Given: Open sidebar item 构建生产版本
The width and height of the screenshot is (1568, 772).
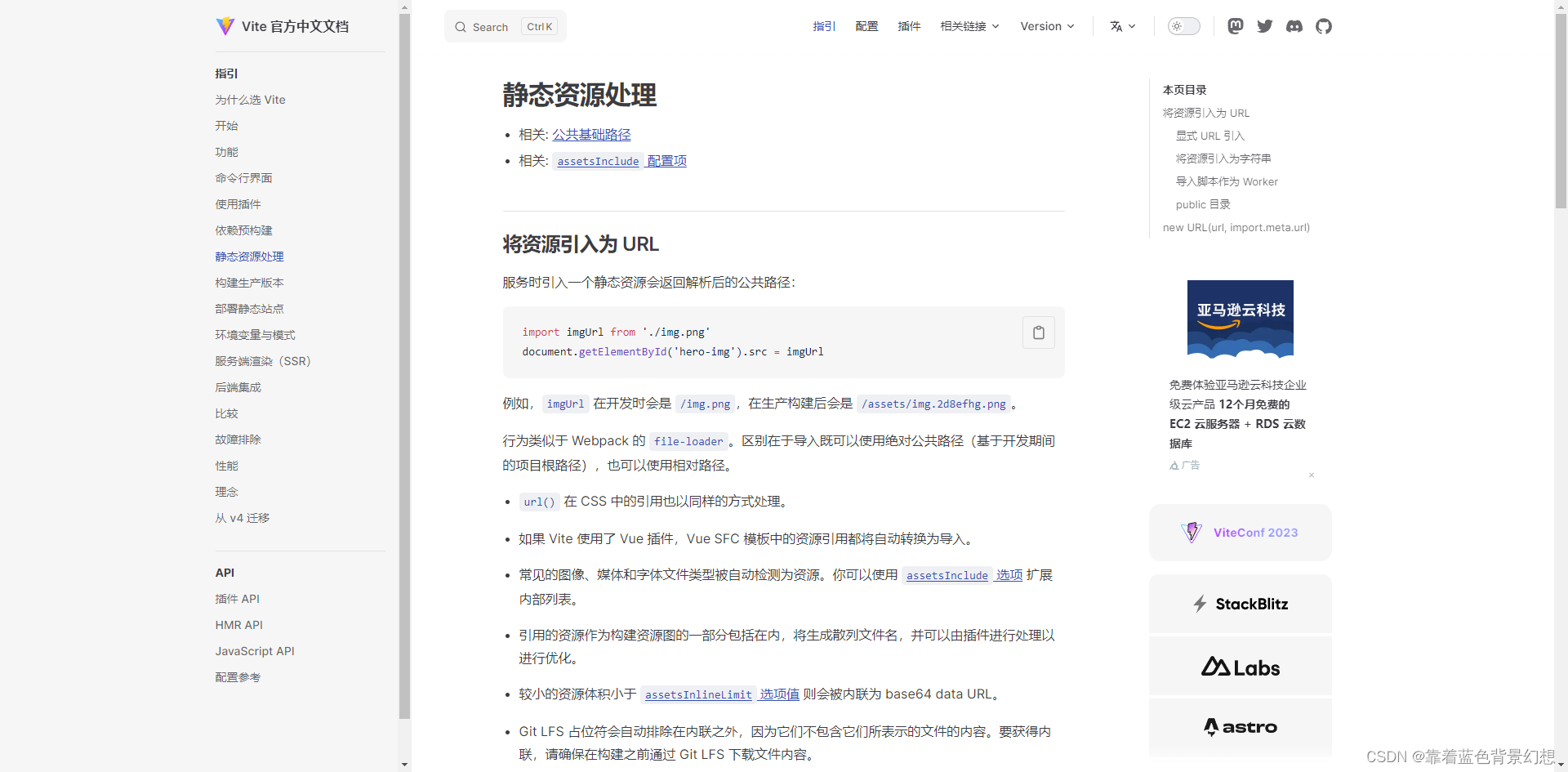Looking at the screenshot, I should (250, 283).
